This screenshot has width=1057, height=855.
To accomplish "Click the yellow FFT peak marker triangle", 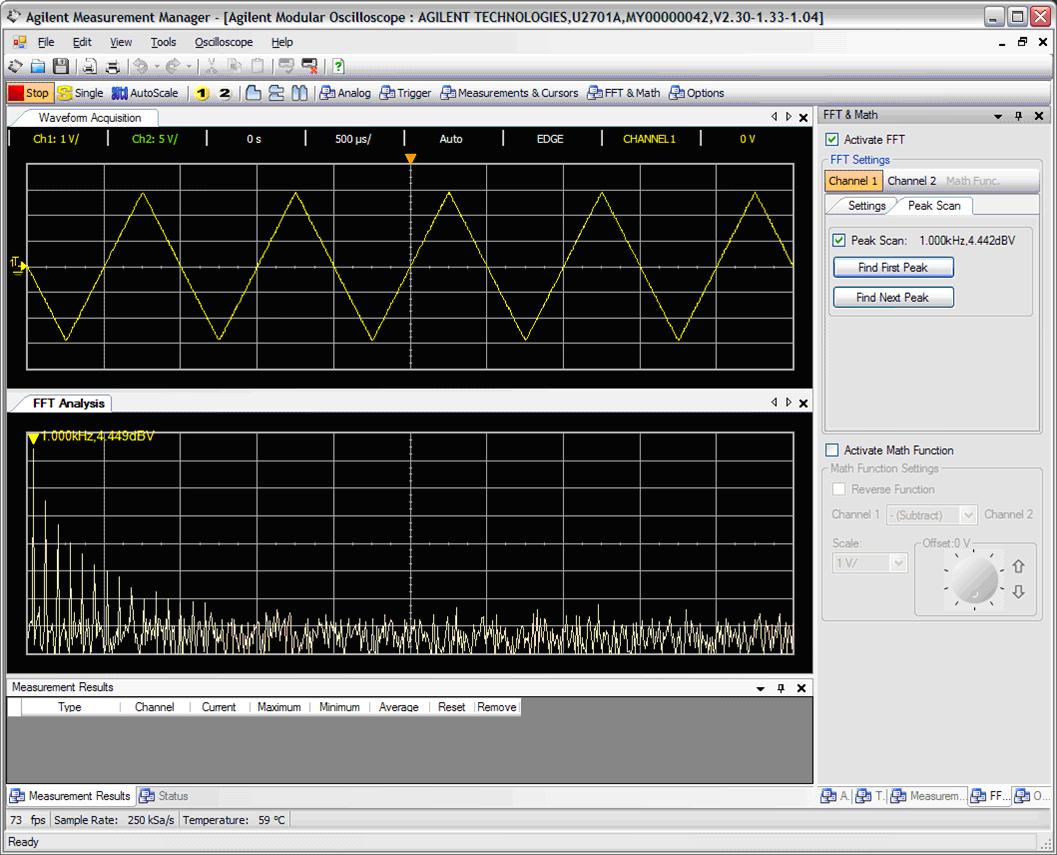I will point(33,439).
